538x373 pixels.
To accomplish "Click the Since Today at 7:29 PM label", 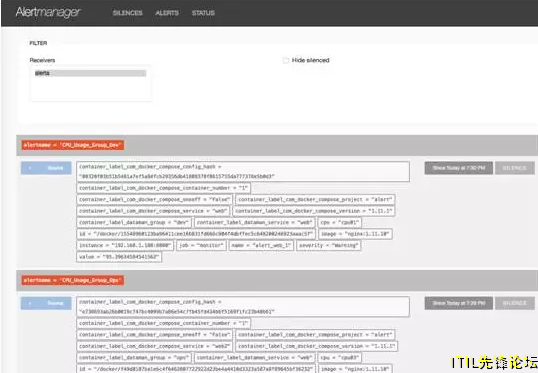I will pyautogui.click(x=459, y=303).
